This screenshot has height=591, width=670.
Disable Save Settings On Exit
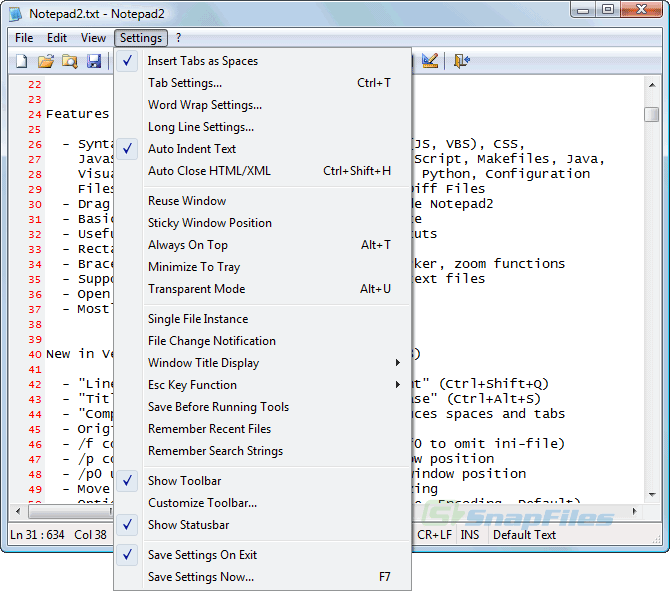tap(262, 555)
